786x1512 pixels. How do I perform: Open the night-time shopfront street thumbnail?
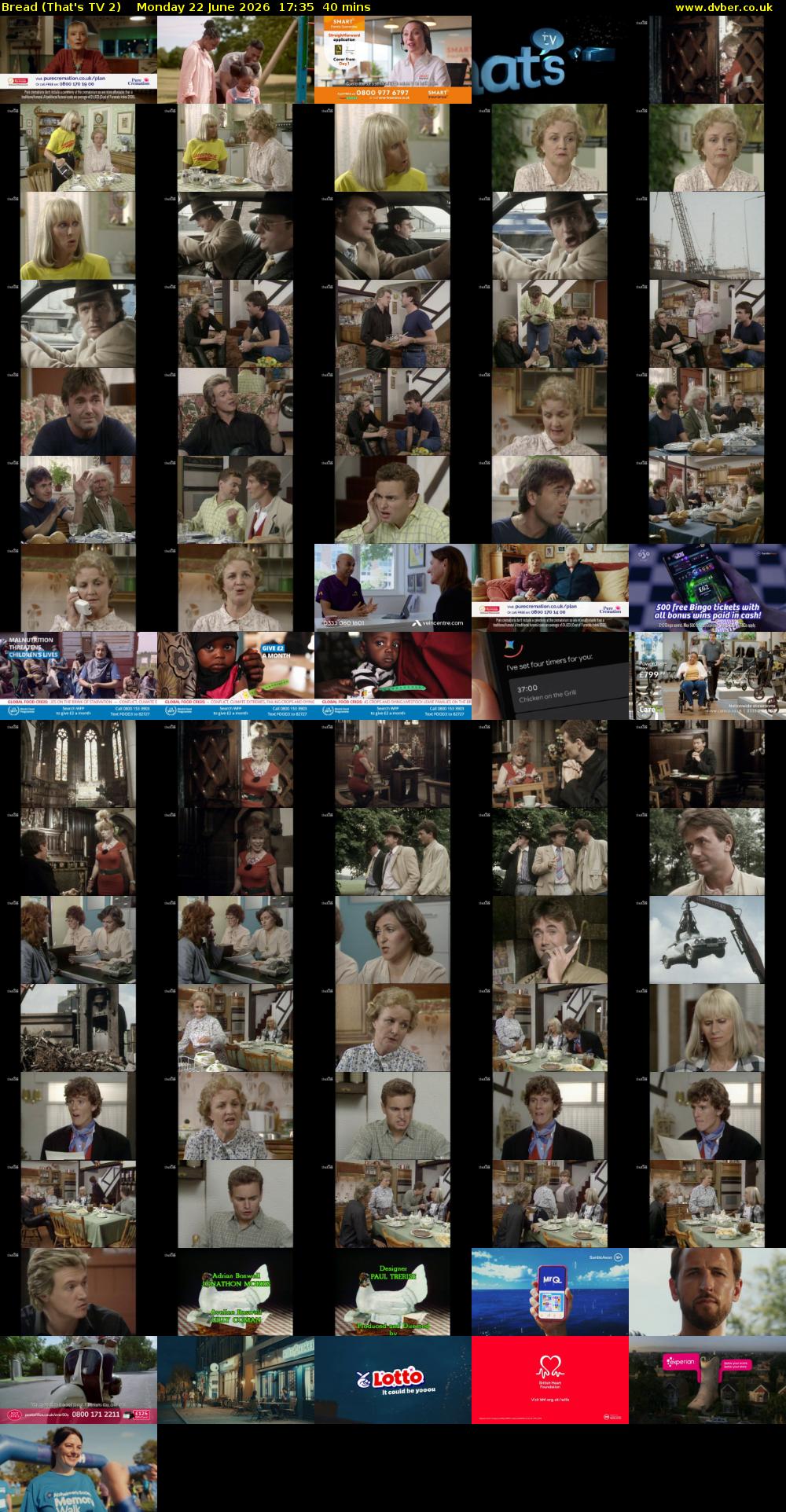tap(236, 1380)
